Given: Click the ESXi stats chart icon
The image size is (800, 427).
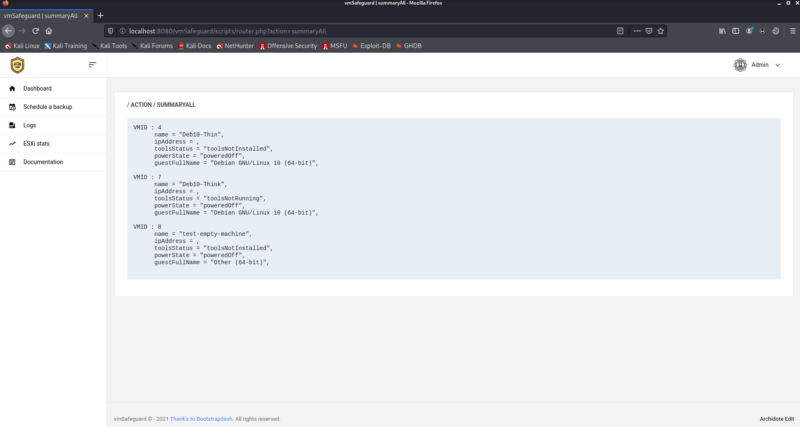Looking at the screenshot, I should (x=12, y=143).
